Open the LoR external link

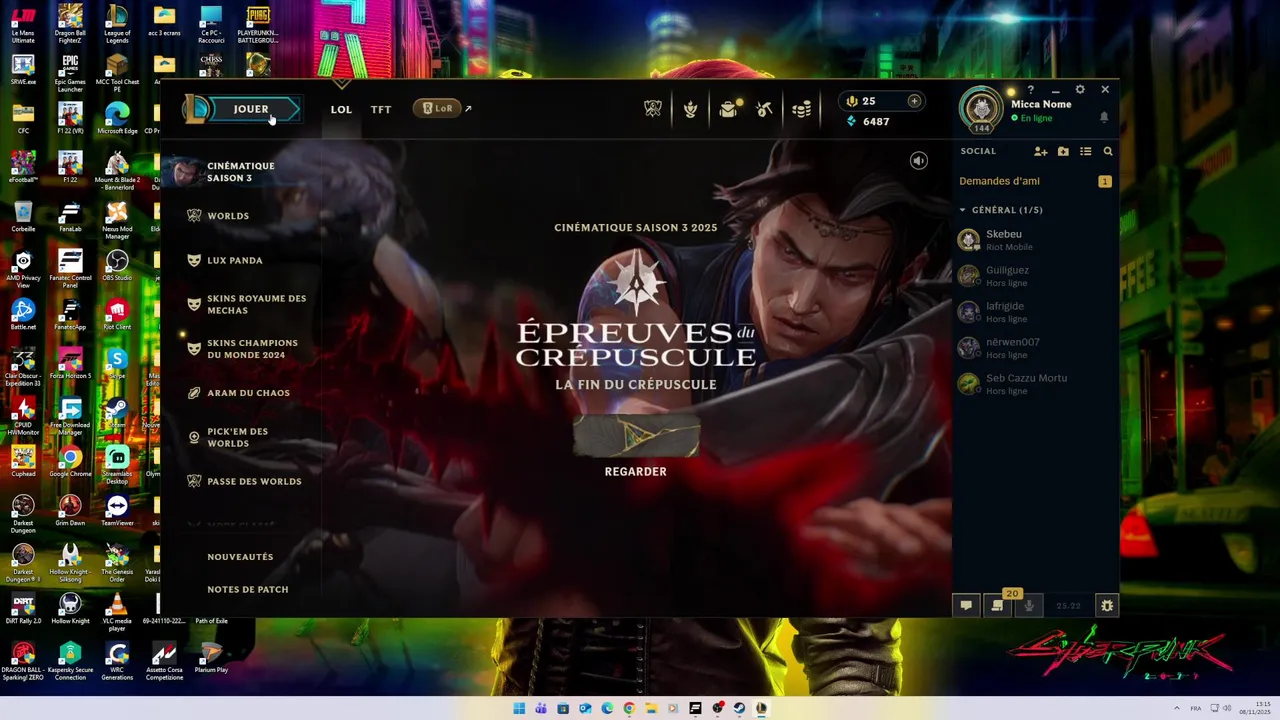click(442, 108)
